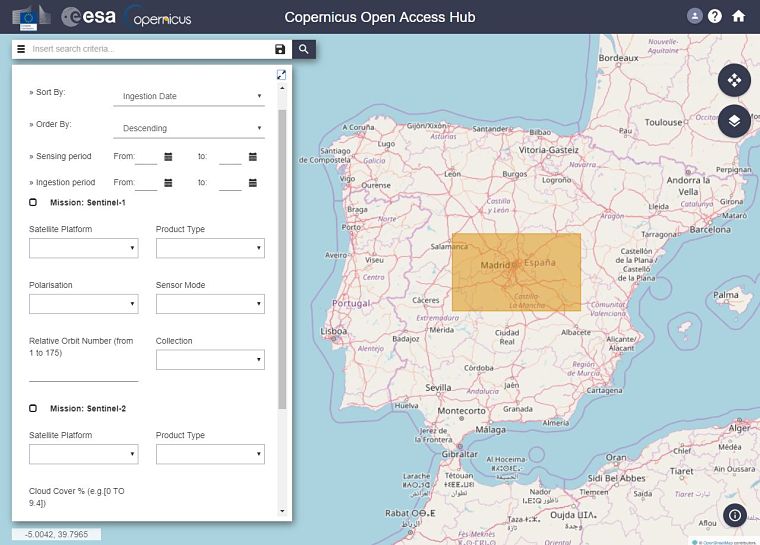Open the hamburger menu in search bar
Viewport: 760px width, 545px height.
point(21,49)
